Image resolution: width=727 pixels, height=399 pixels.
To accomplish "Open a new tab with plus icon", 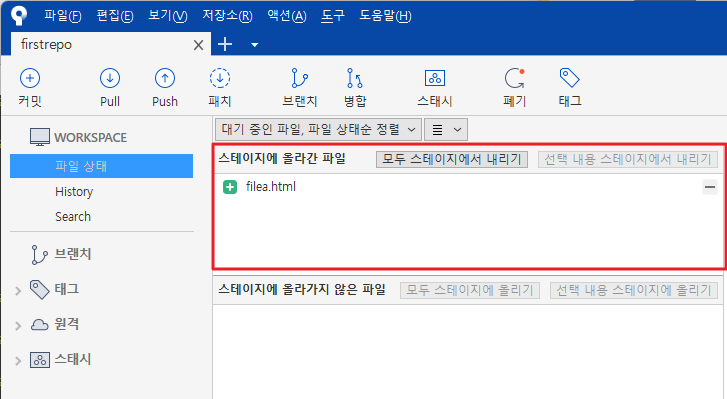I will coord(225,44).
